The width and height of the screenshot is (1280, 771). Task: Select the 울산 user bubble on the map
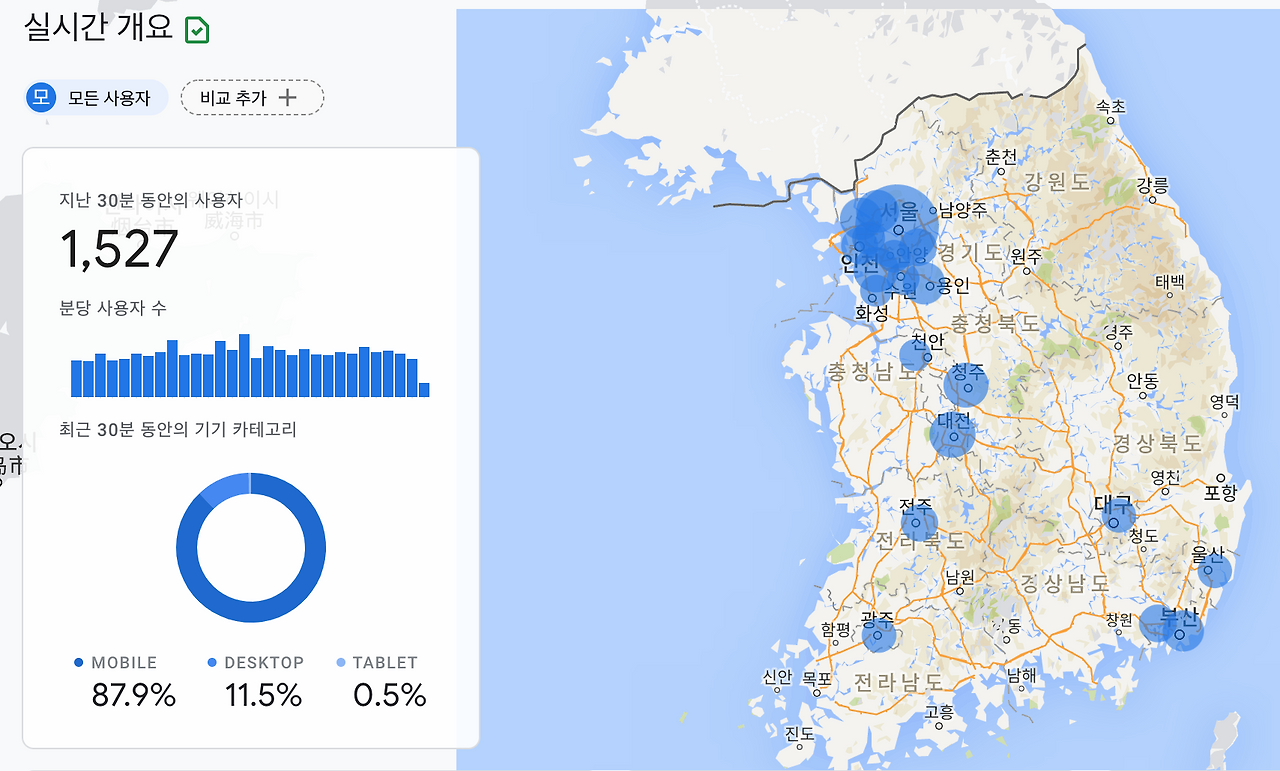(1214, 571)
